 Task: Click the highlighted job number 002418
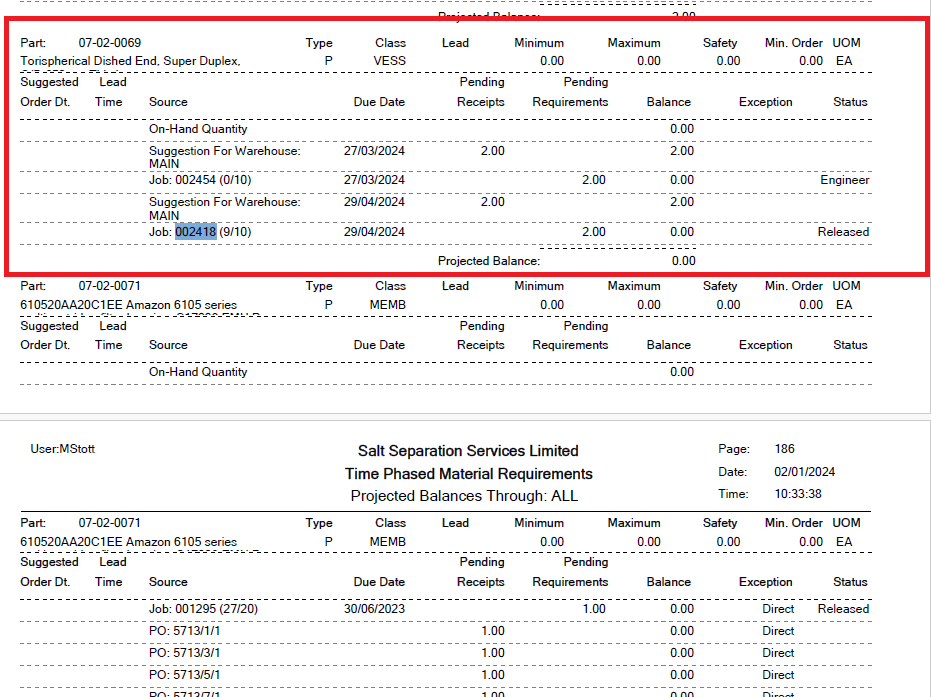(x=196, y=232)
